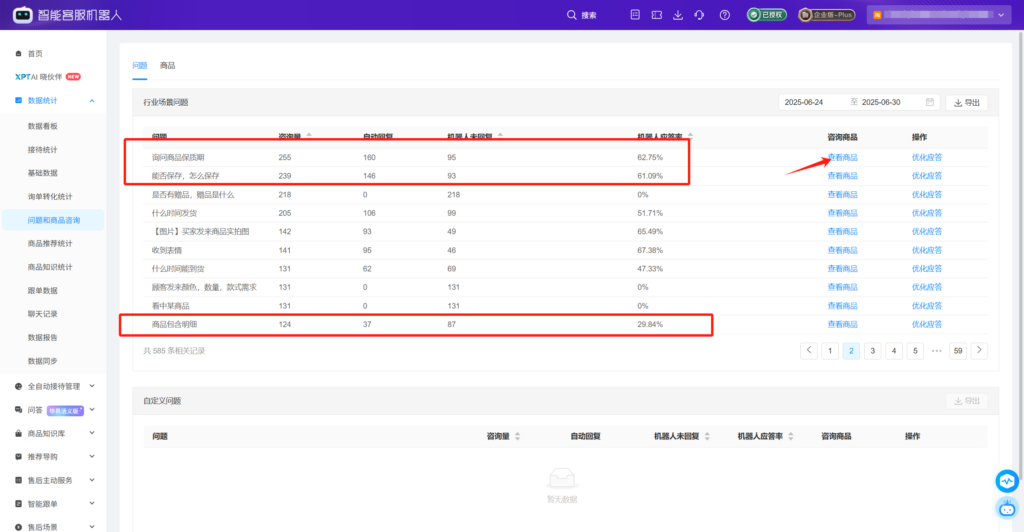
Task: Click the 已授权 authorized badge
Action: (767, 15)
